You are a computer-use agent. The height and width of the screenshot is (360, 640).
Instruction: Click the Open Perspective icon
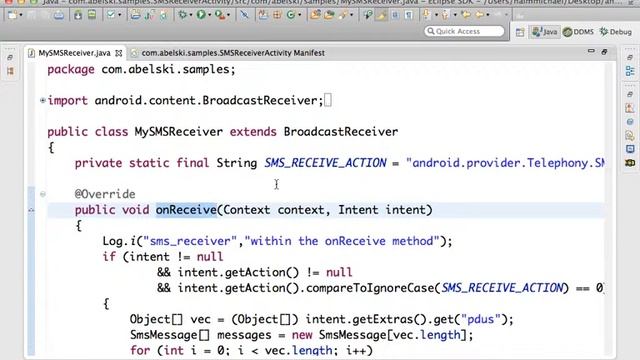[520, 32]
